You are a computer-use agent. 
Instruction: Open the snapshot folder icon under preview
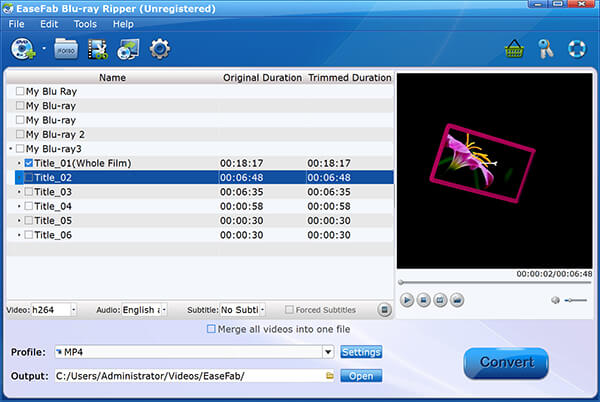point(457,300)
